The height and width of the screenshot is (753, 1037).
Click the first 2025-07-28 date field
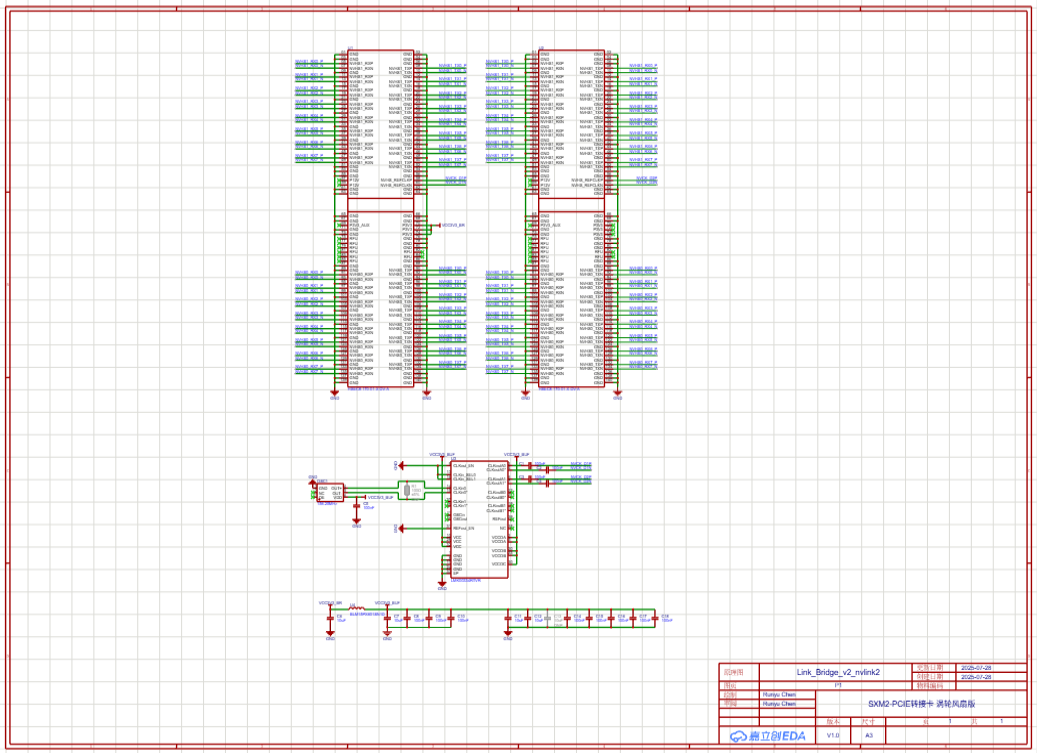(x=975, y=667)
